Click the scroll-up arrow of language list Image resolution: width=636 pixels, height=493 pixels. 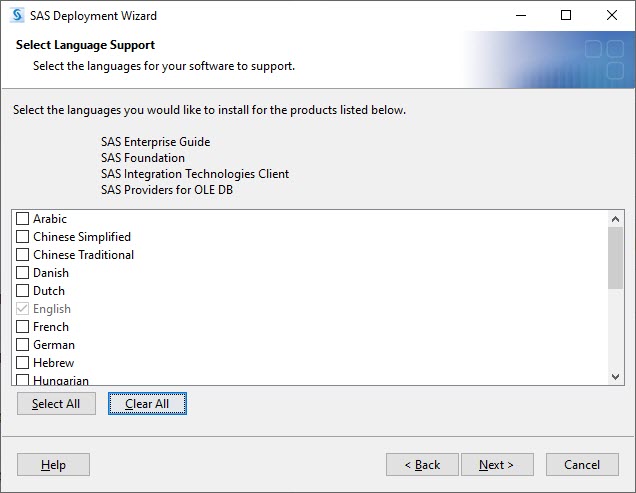pyautogui.click(x=615, y=219)
